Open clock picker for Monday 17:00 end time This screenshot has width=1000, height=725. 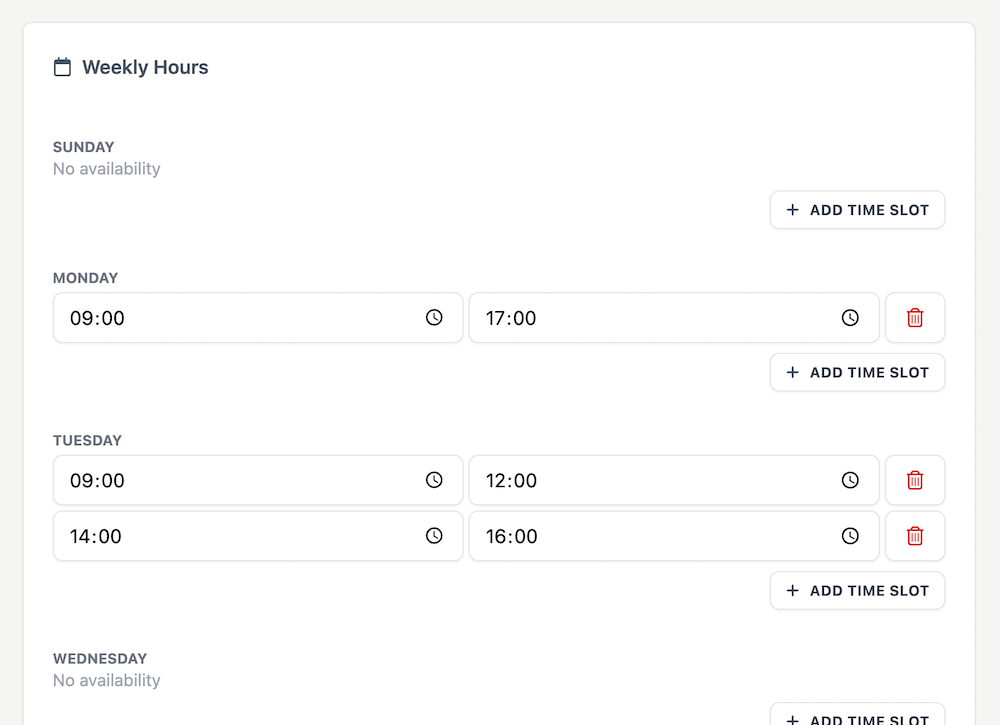coord(850,318)
